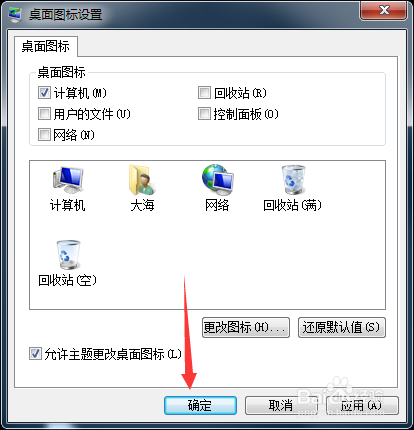Confirm with the 确定 button

tap(200, 405)
